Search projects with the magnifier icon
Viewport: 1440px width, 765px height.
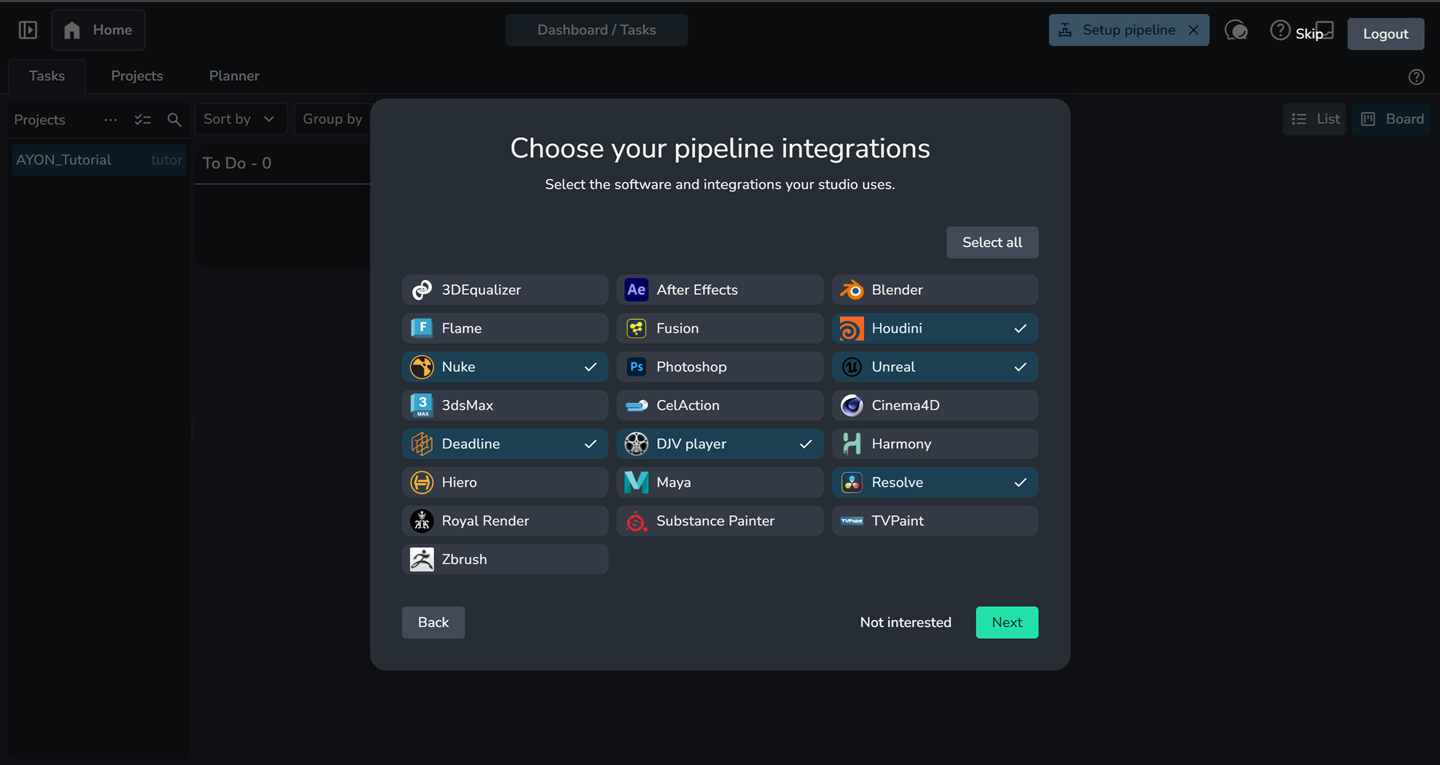(174, 120)
